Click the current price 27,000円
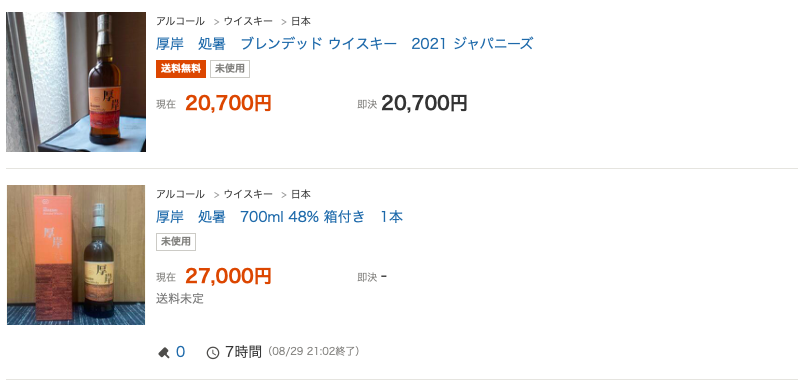Viewport: 798px width, 389px height. 228,276
